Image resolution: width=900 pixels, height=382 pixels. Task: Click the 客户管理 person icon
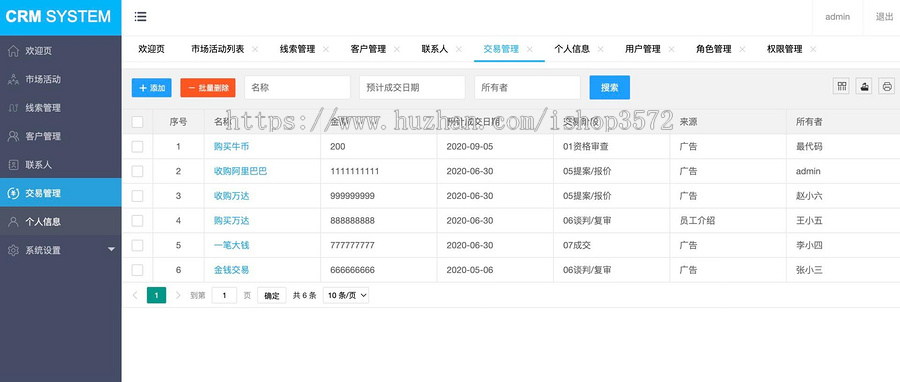(x=13, y=137)
